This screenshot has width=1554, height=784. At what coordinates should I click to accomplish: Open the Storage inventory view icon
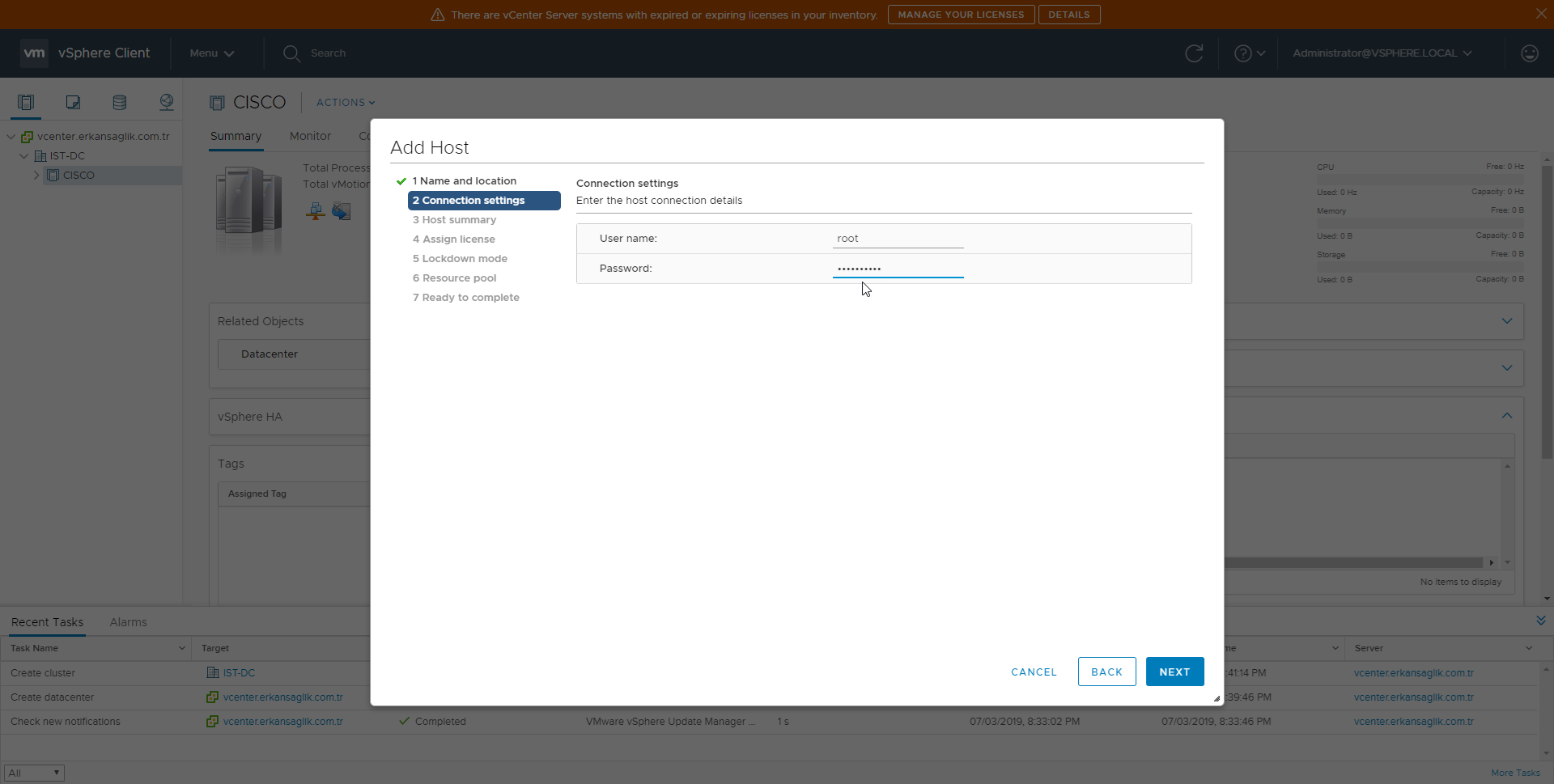point(120,102)
